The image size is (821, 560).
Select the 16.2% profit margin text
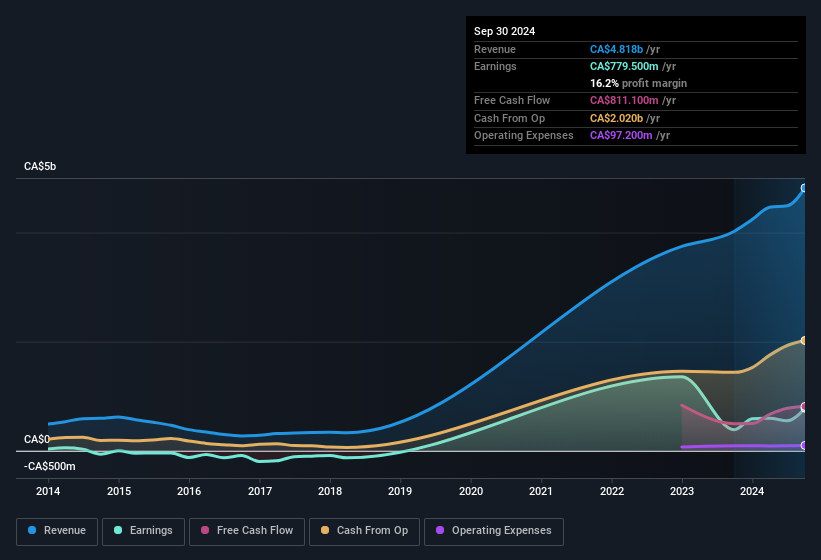pyautogui.click(x=638, y=83)
